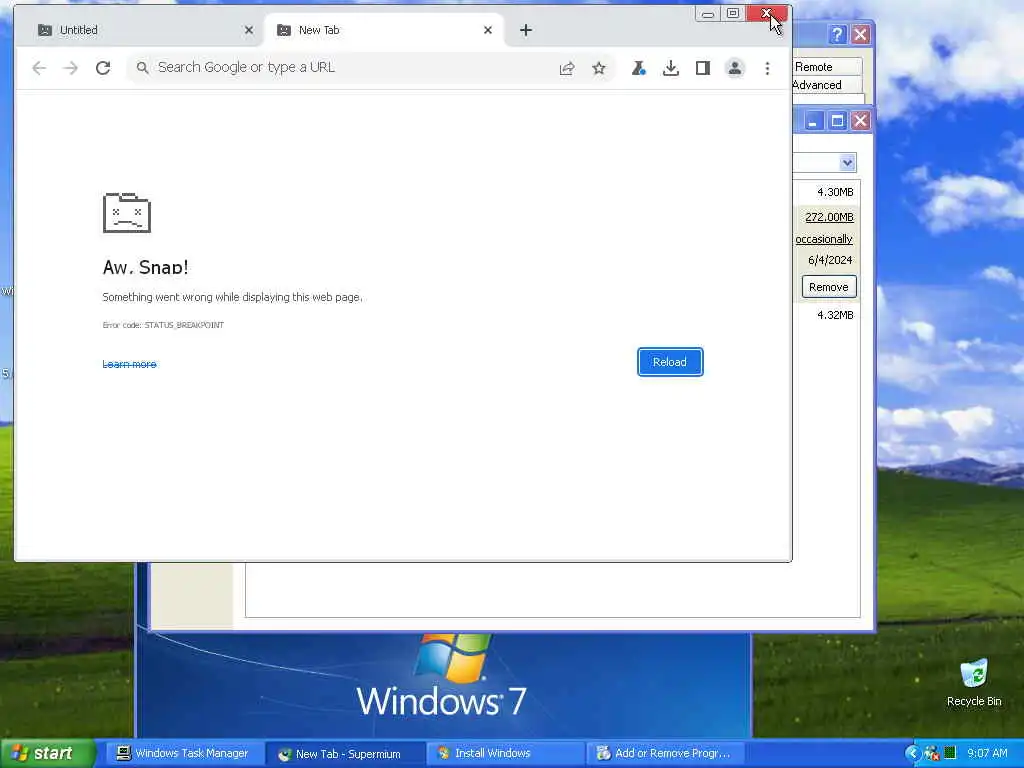Select the 4.30MB program row
This screenshot has height=768, width=1024.
[827, 192]
